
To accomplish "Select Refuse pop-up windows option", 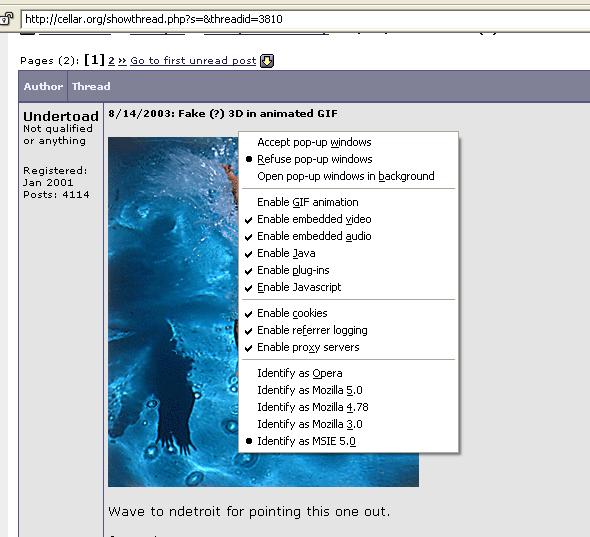I will click(x=348, y=159).
